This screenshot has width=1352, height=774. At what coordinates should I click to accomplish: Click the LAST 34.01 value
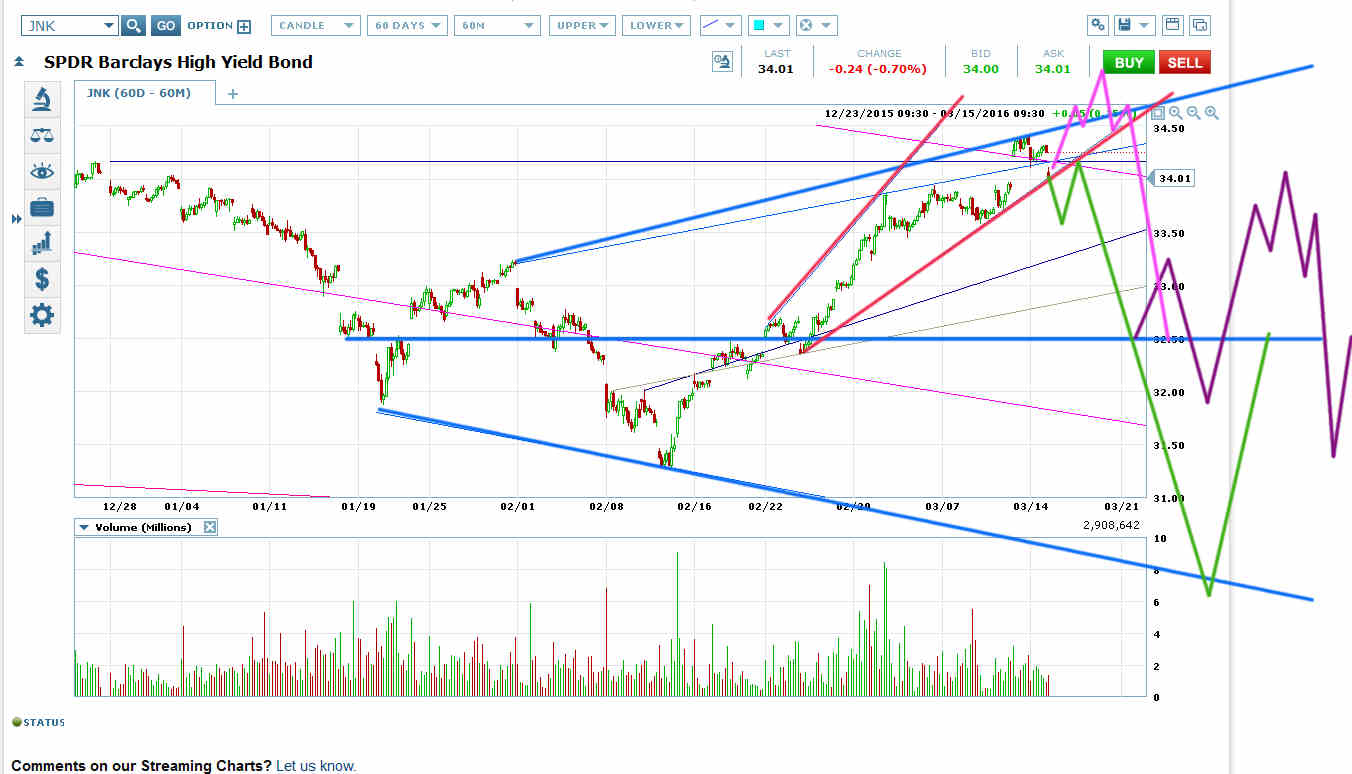point(775,69)
